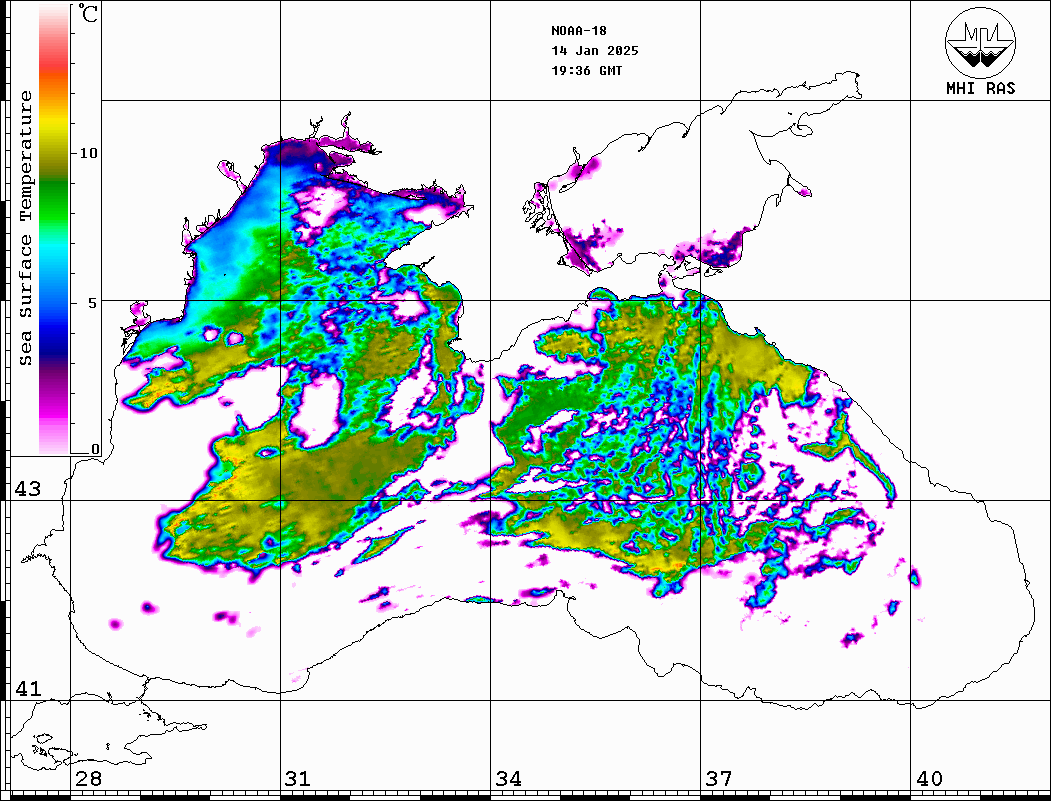The height and width of the screenshot is (801, 1051).
Task: Click the longitude label 28
Action: 88,779
